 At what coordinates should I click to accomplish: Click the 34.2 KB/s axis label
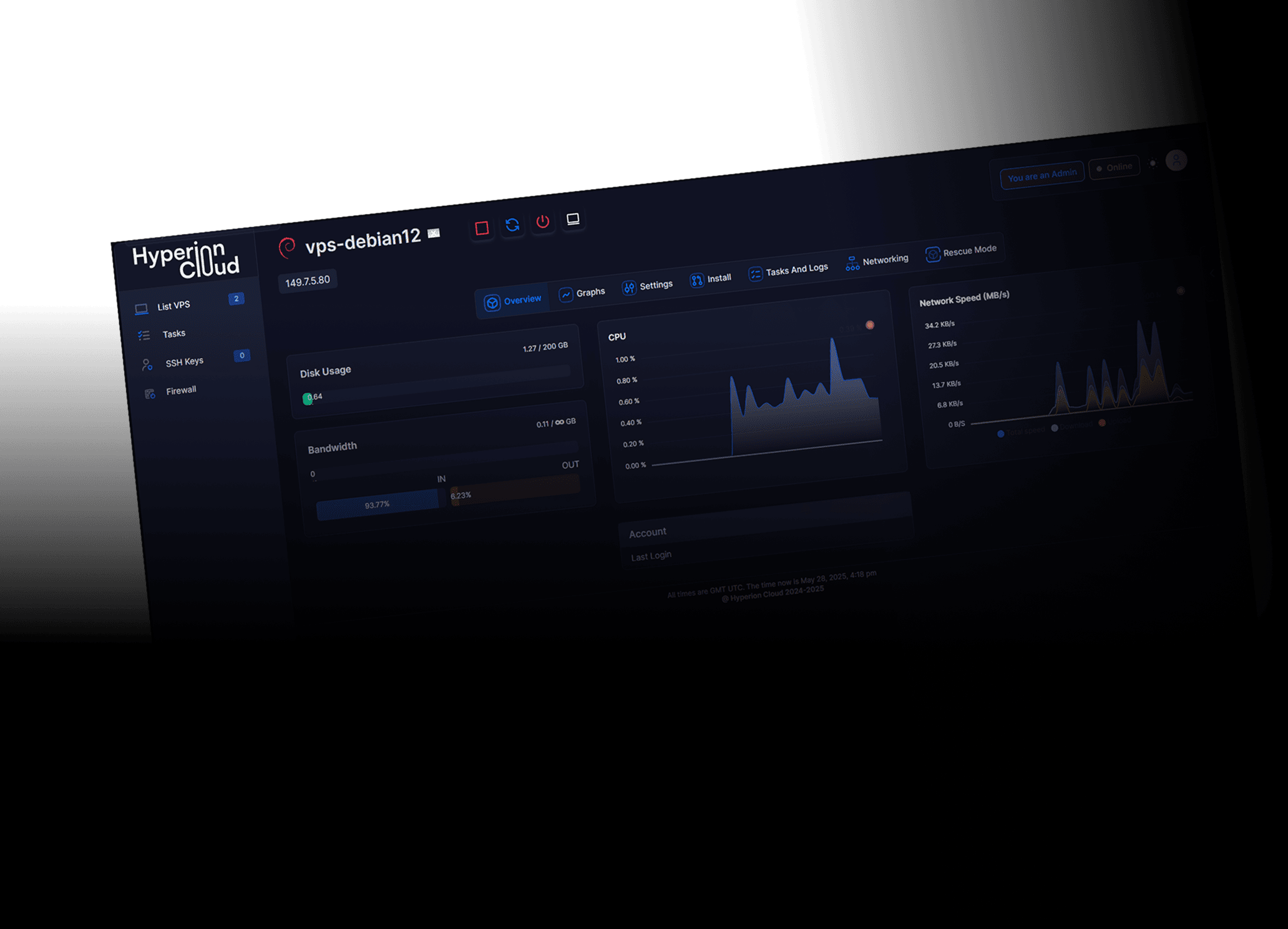coord(940,324)
